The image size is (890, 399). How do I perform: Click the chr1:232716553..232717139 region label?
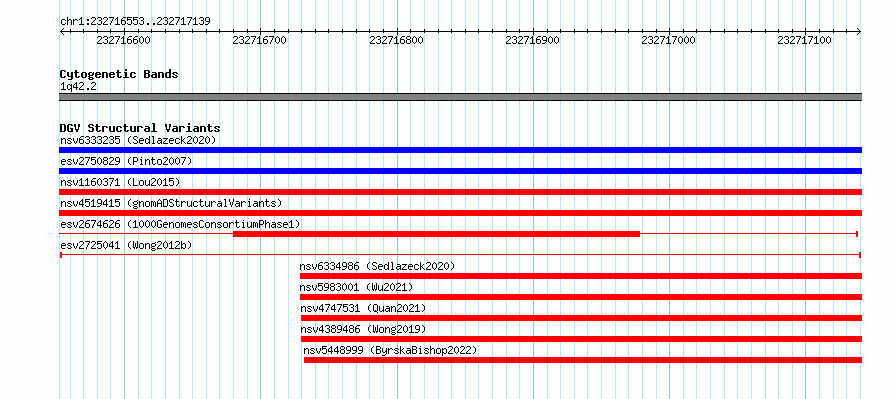pos(135,22)
